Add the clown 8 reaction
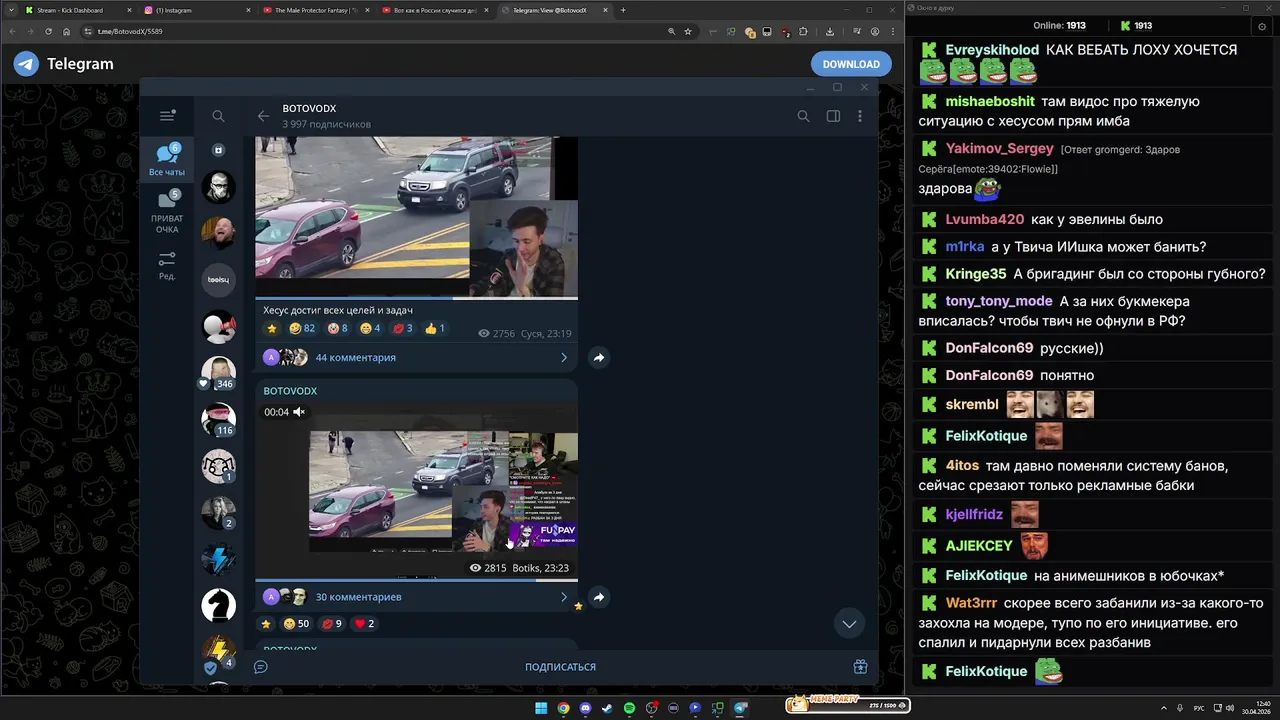This screenshot has height=720, width=1280. (x=338, y=328)
